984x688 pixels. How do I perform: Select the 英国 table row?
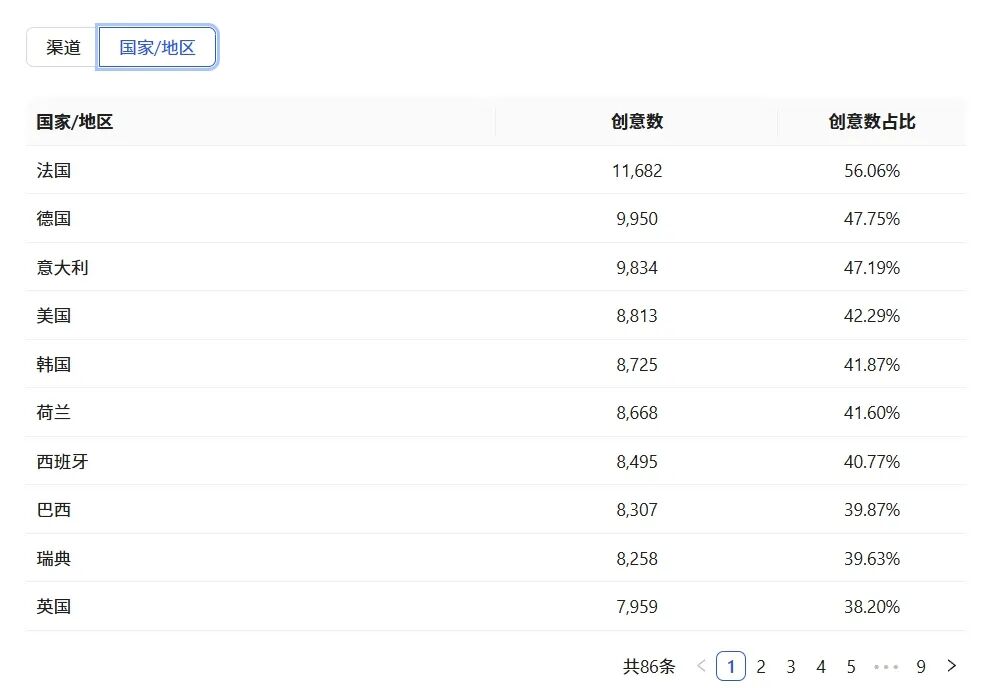(x=496, y=606)
